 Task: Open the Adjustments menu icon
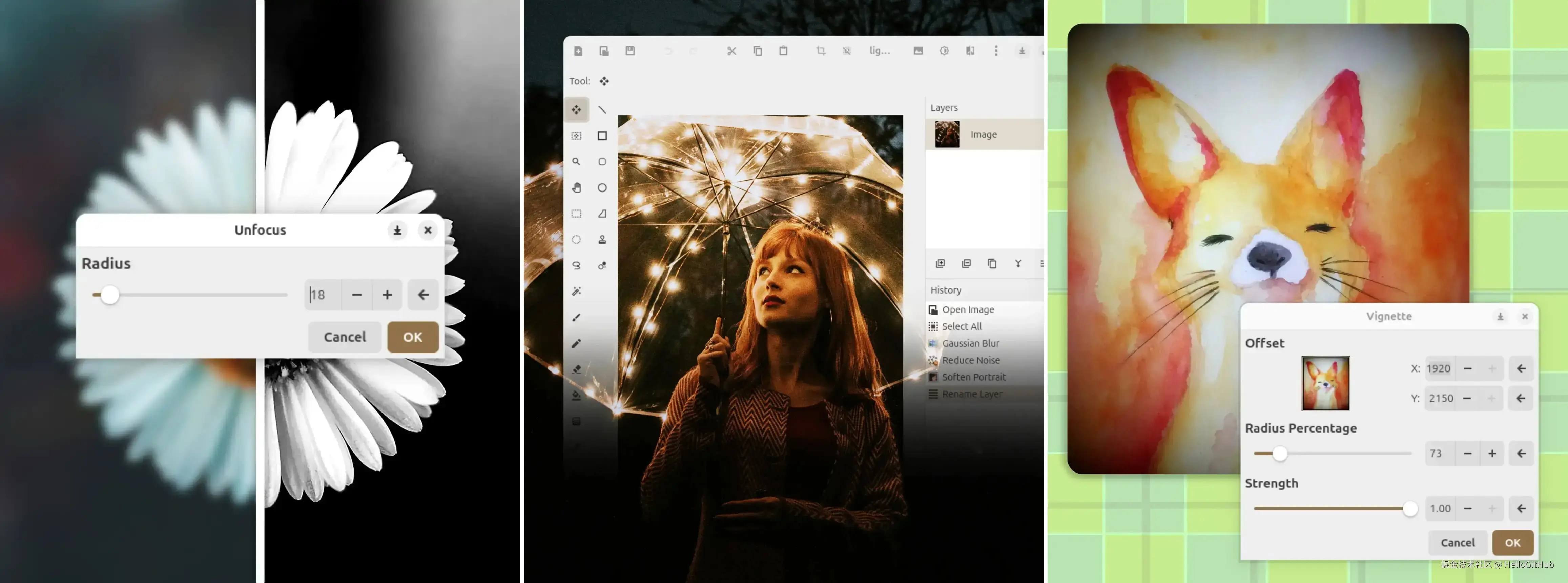(944, 51)
